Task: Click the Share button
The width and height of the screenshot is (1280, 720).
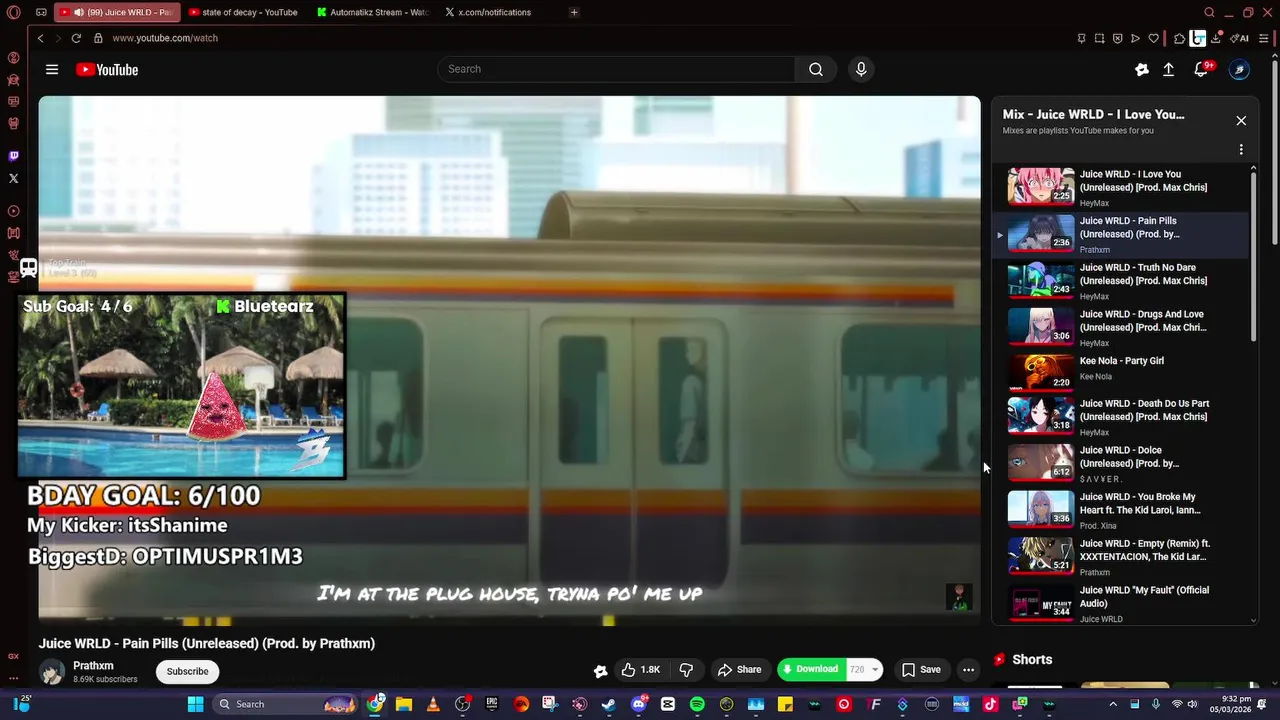Action: tap(740, 670)
